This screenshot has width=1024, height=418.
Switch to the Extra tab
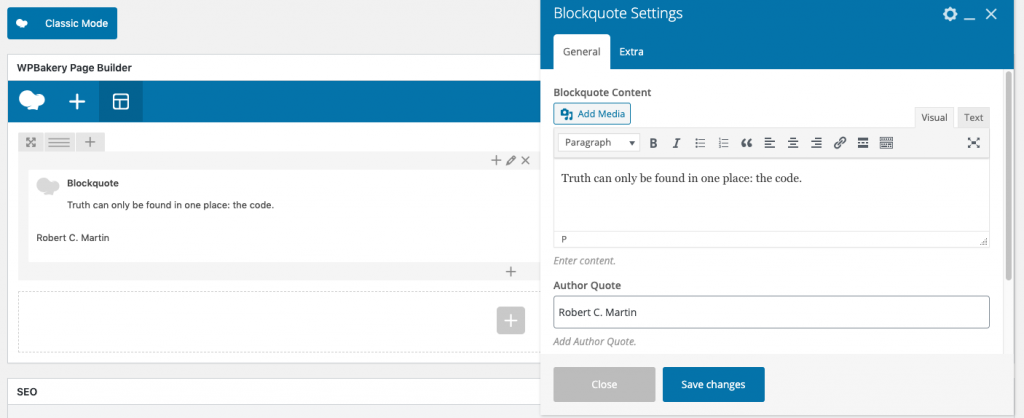click(631, 51)
